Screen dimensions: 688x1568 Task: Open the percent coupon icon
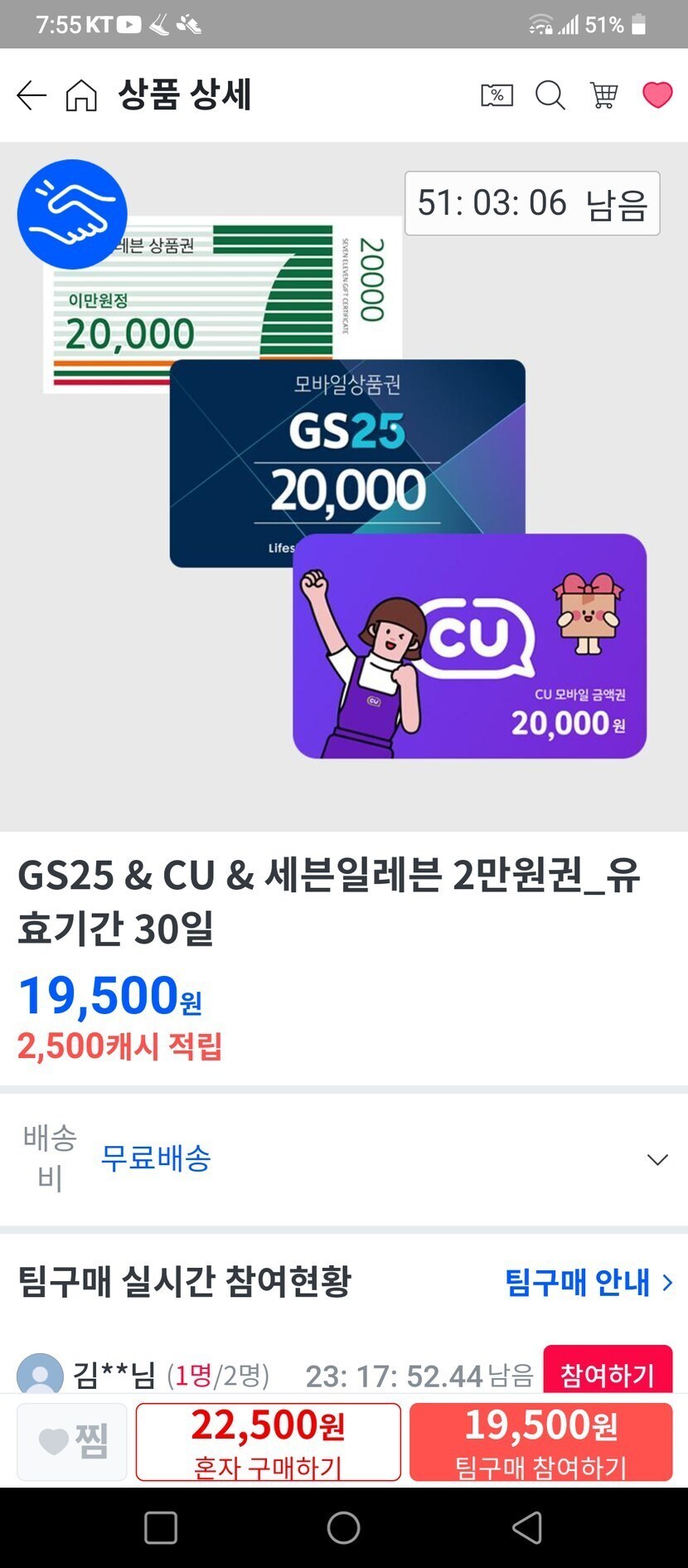[497, 95]
